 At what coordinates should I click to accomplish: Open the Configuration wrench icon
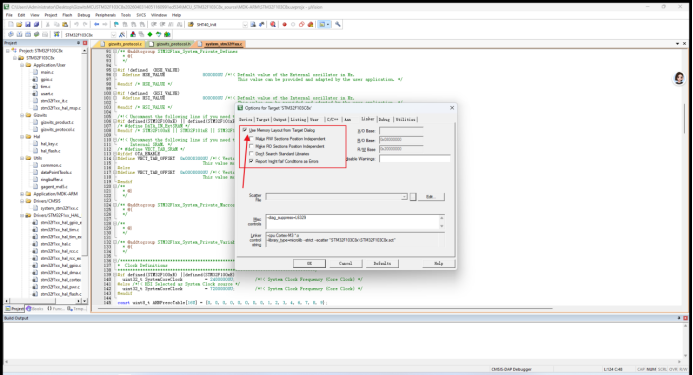[x=338, y=24]
